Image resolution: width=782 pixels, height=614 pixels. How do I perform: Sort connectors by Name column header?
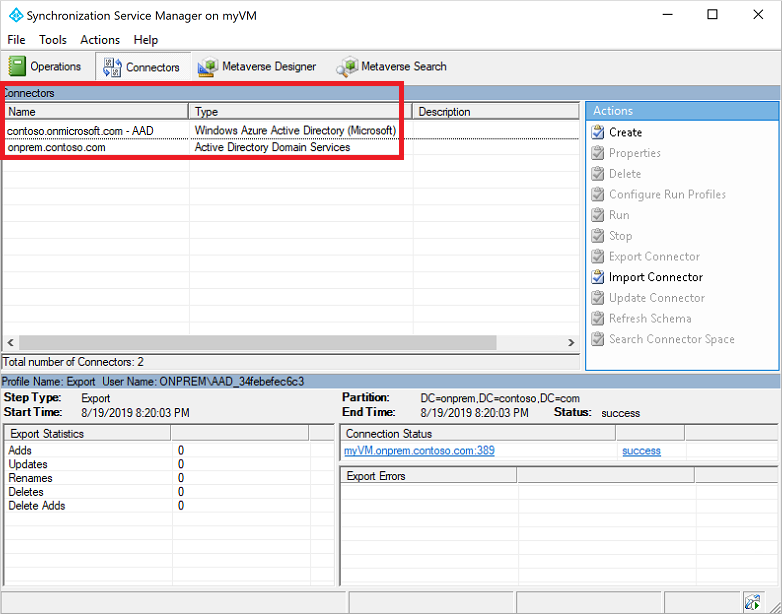pyautogui.click(x=97, y=112)
